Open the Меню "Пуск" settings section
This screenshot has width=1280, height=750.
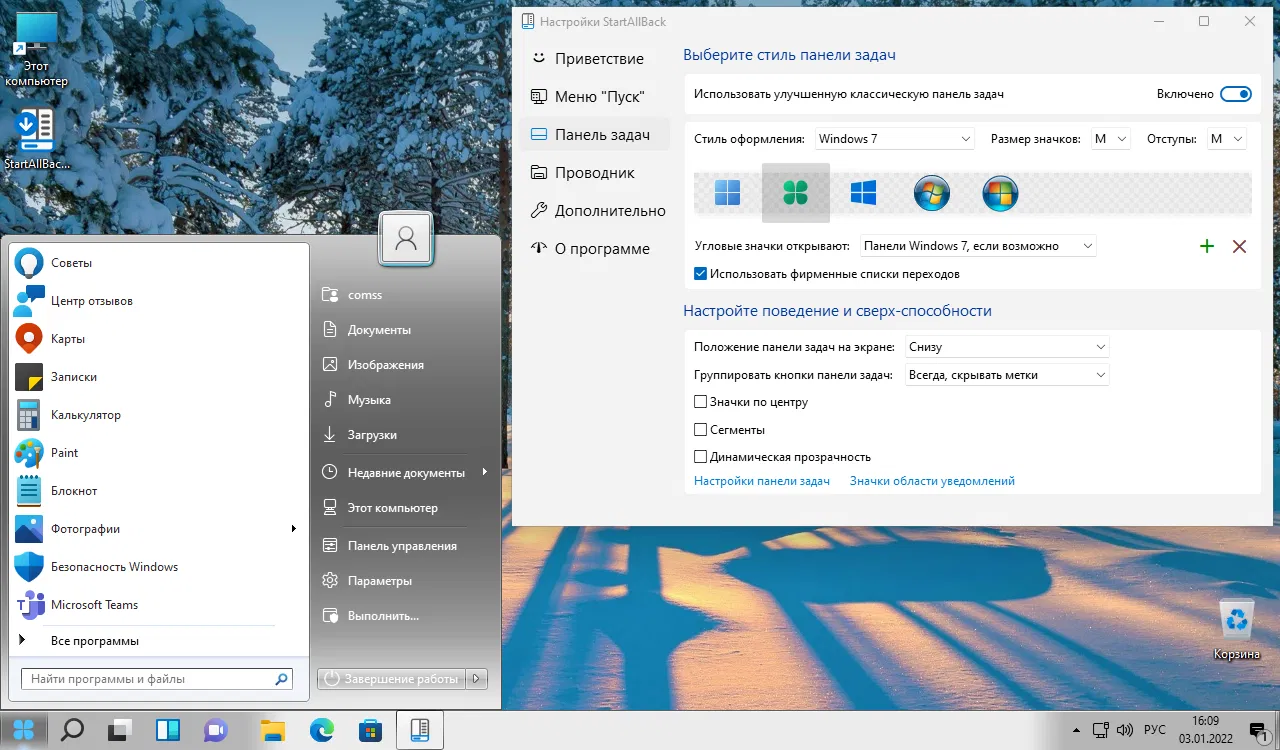click(x=599, y=97)
